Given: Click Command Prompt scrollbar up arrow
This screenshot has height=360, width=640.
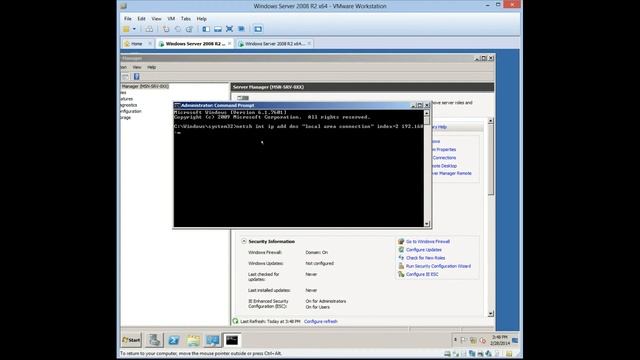Looking at the screenshot, I should coord(427,113).
